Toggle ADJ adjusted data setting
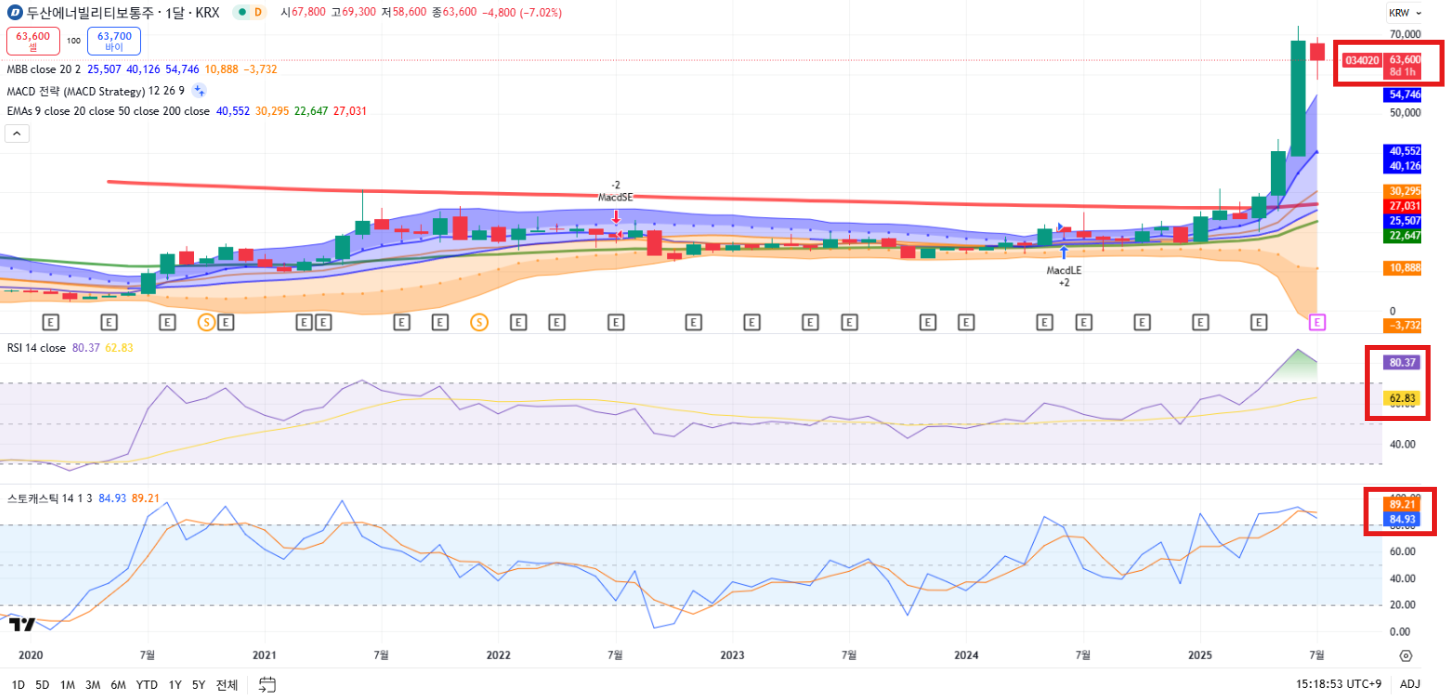Viewport: 1445px width, 695px height. click(x=1410, y=685)
